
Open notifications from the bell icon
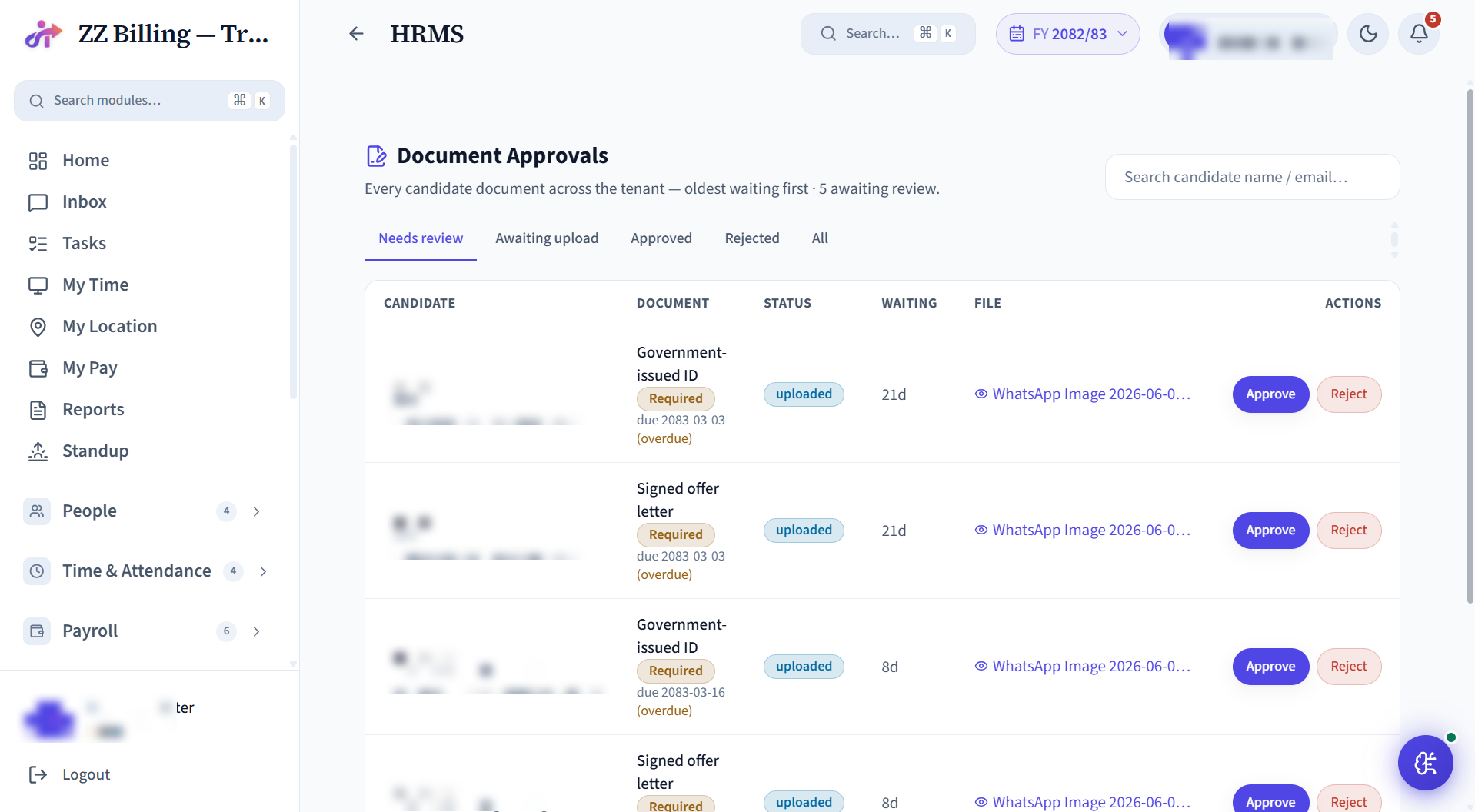[x=1419, y=34]
